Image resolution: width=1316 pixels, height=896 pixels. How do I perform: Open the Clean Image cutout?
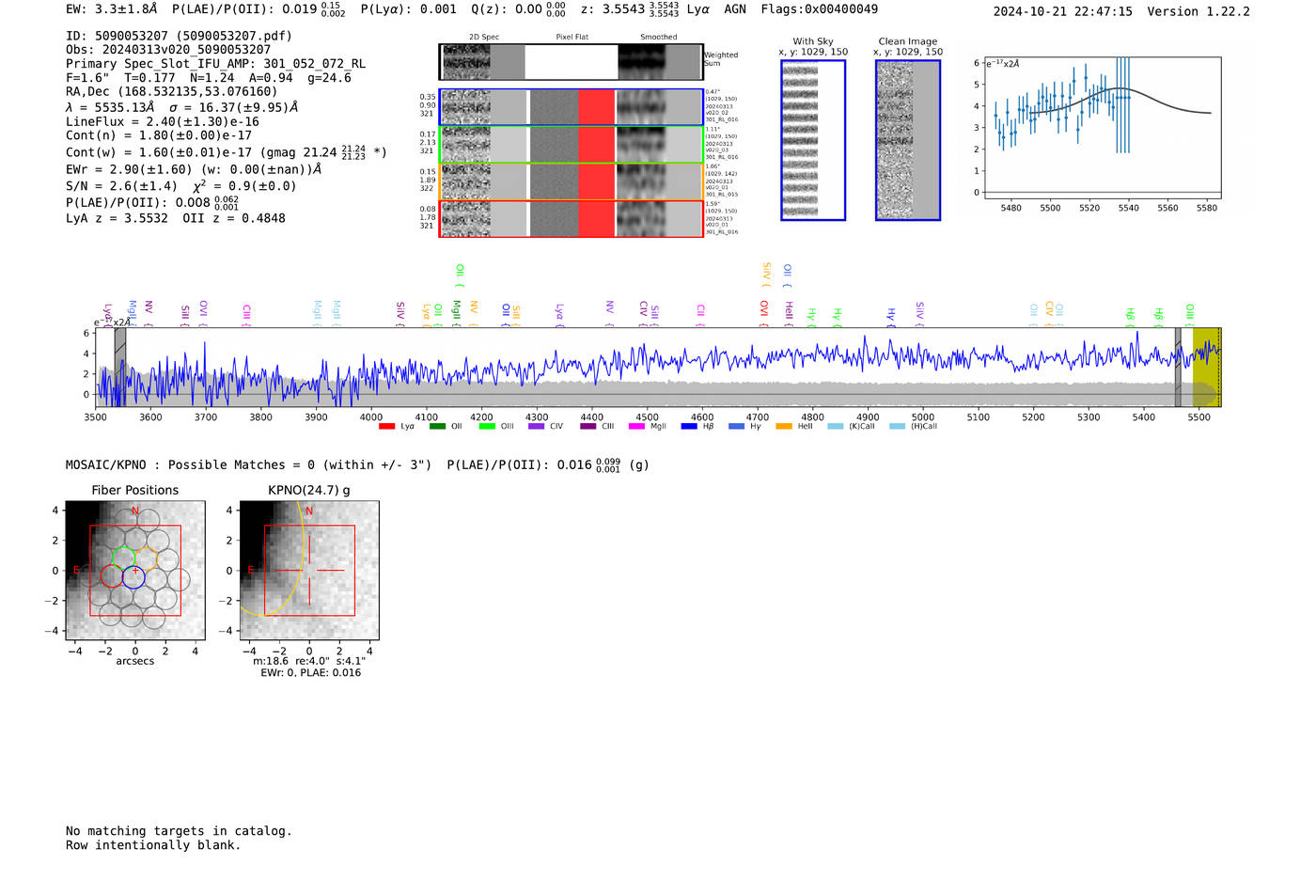click(908, 140)
